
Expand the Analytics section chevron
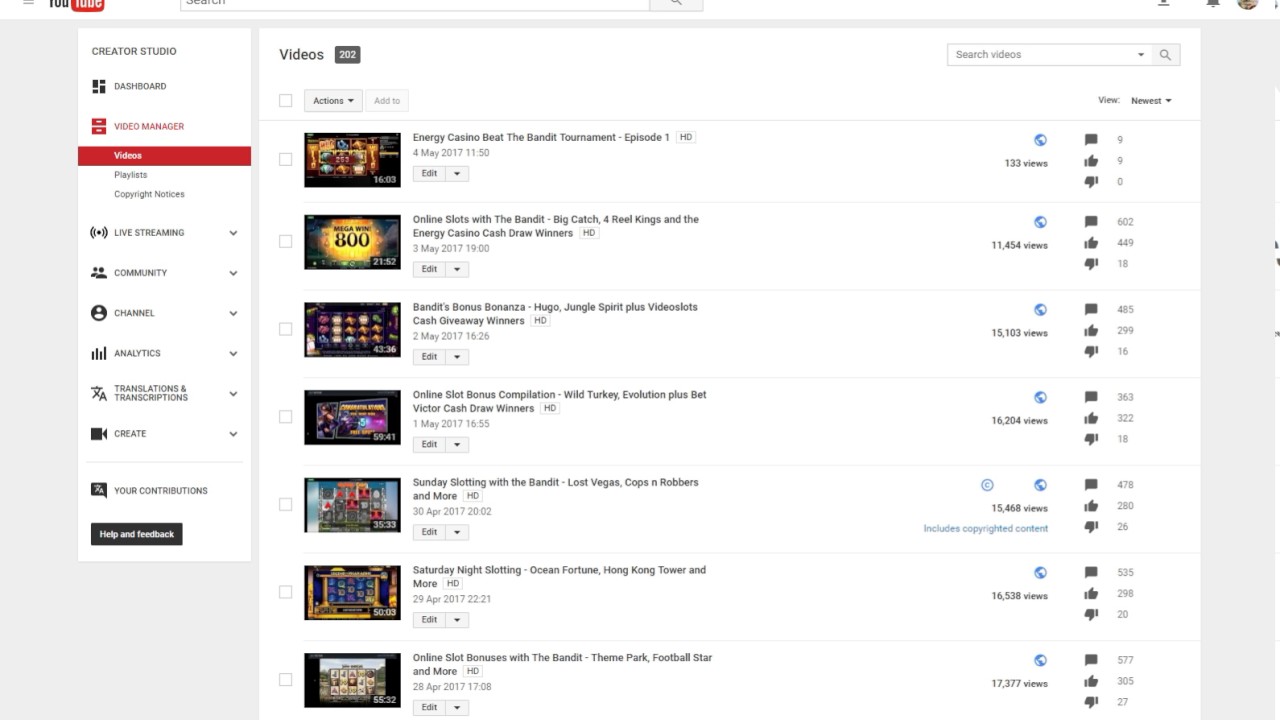pos(233,353)
